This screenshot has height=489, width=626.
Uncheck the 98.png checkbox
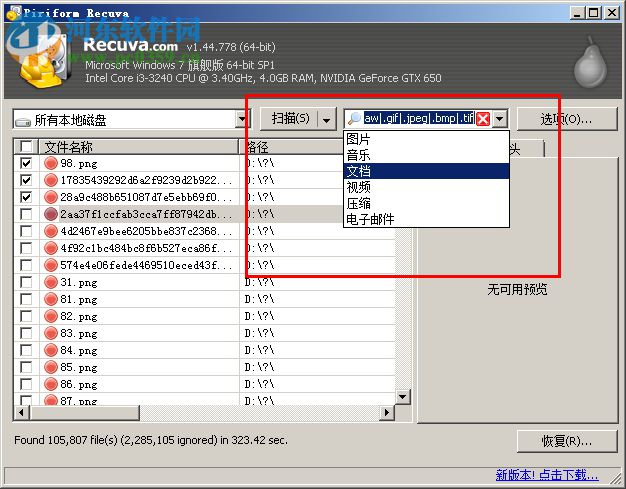pos(26,163)
